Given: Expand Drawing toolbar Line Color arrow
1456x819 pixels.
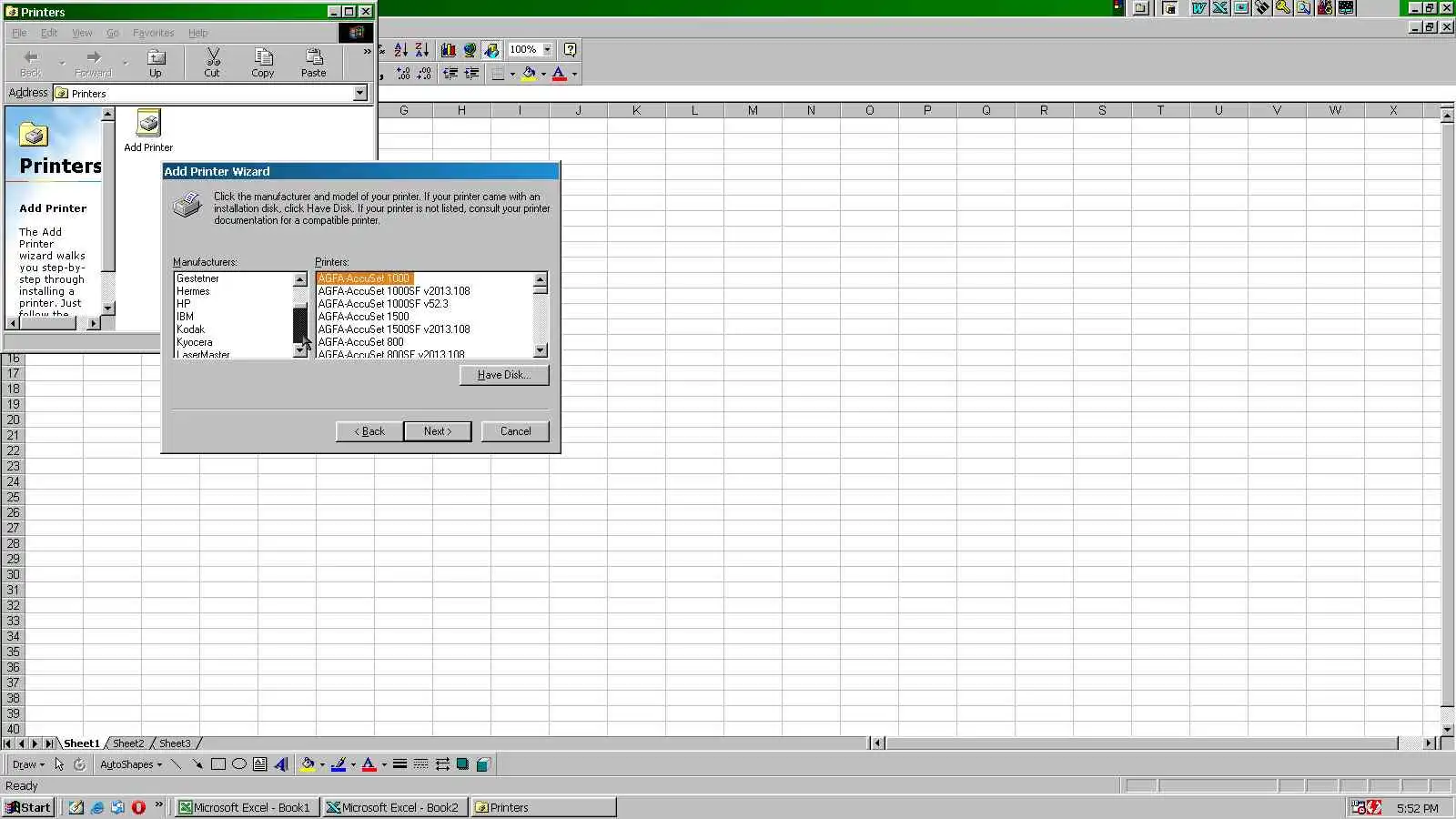Looking at the screenshot, I should coord(353,764).
